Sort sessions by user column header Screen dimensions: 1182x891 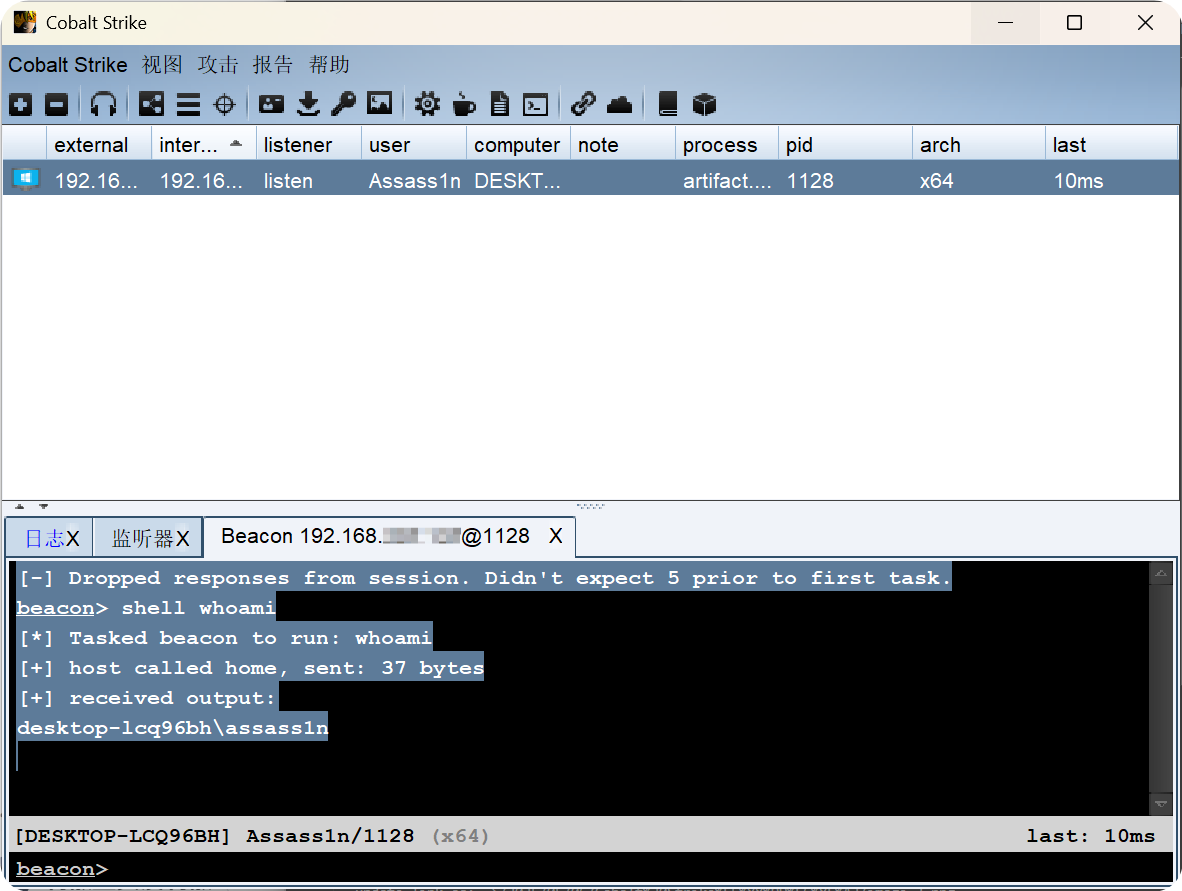(414, 145)
